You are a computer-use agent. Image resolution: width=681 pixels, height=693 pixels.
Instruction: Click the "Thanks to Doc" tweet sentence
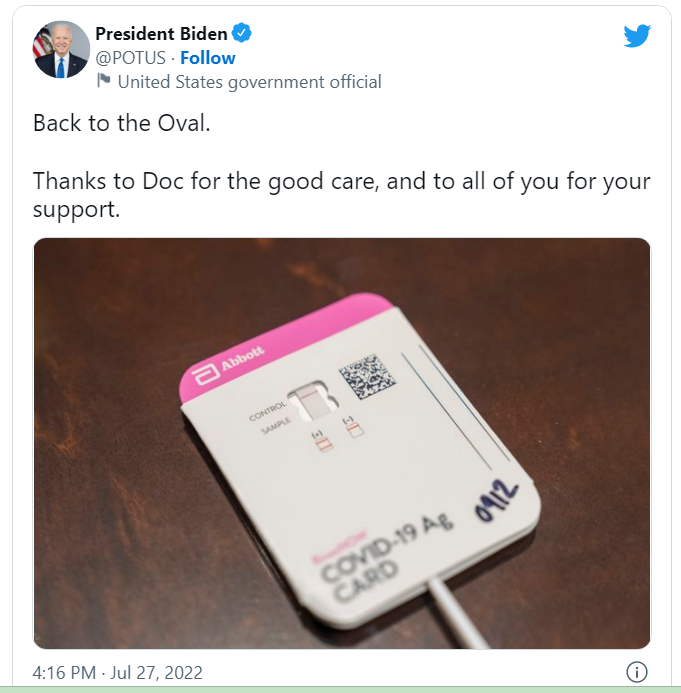[x=342, y=195]
